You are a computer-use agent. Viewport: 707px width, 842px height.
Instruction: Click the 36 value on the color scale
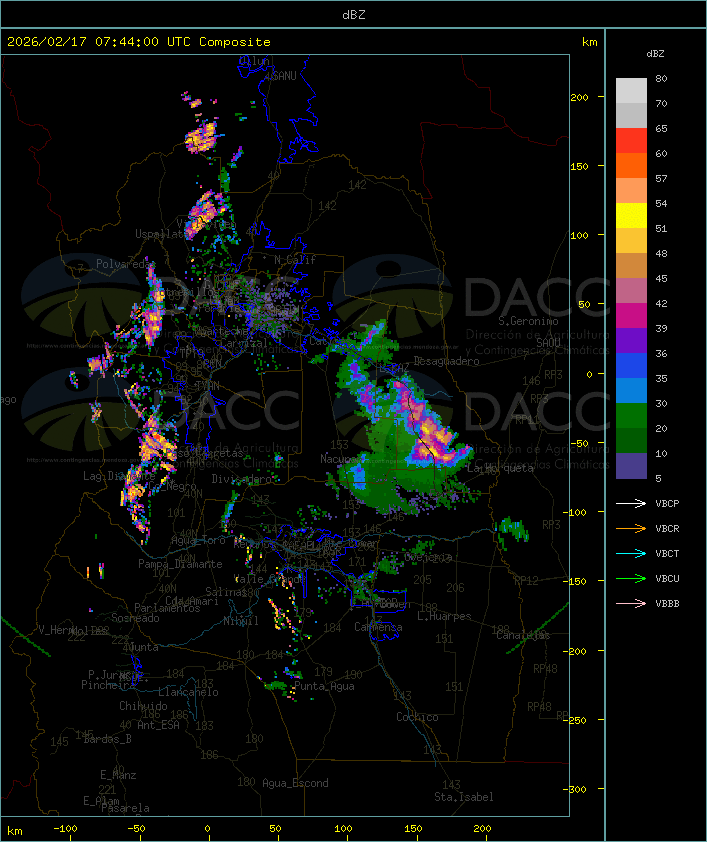pos(661,353)
